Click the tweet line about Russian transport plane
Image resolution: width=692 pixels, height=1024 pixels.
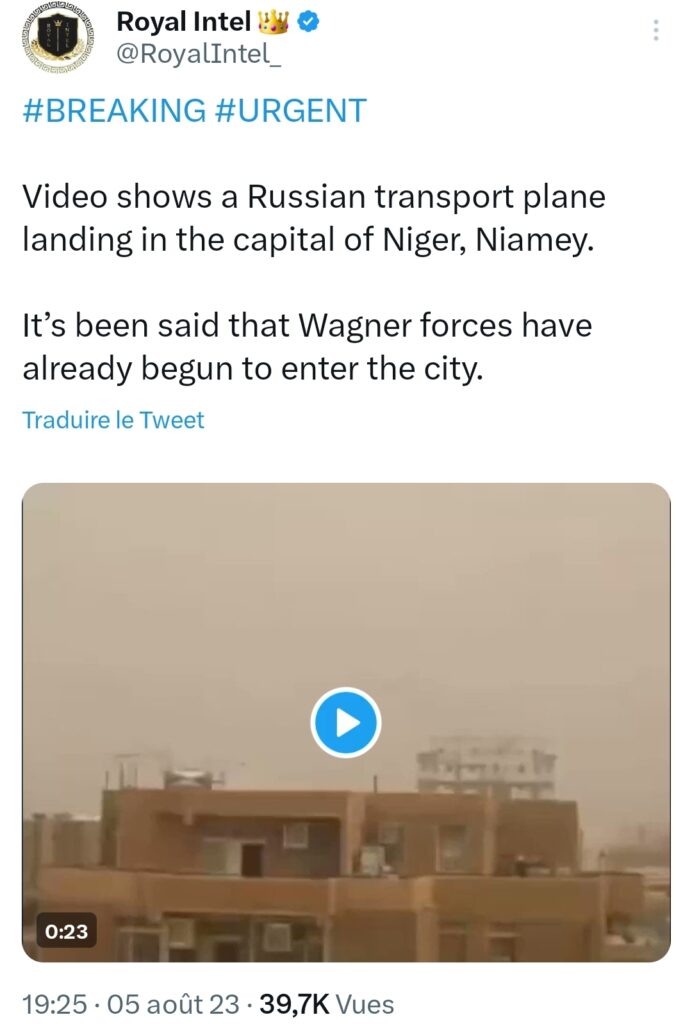[x=314, y=197]
